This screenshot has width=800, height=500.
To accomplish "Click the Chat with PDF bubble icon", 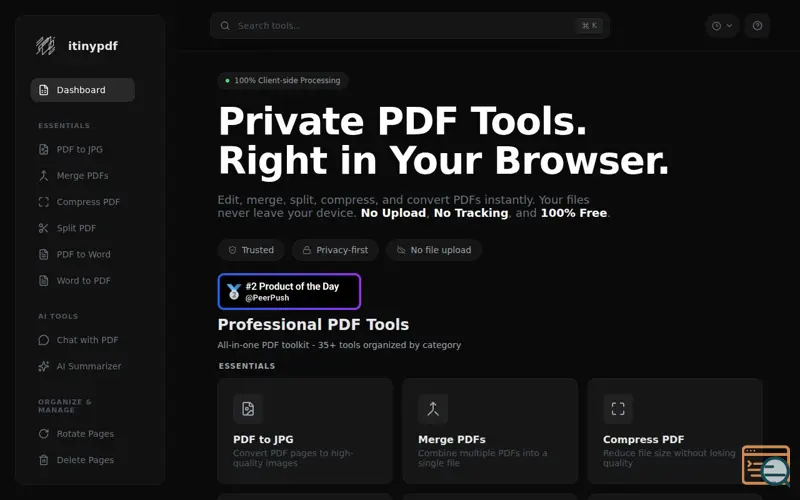I will (44, 340).
